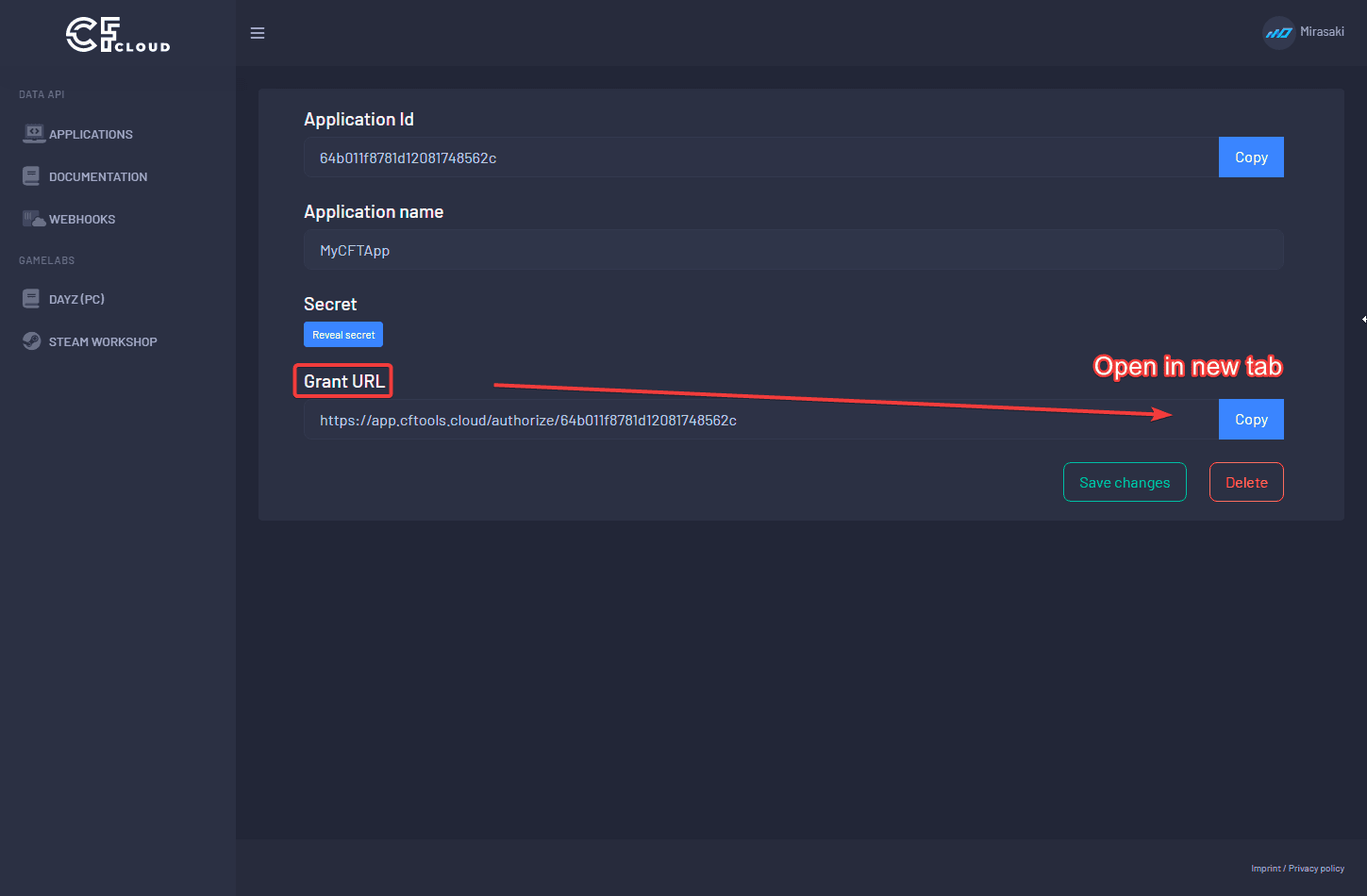The height and width of the screenshot is (896, 1367).
Task: Click the Documentation book icon
Action: click(x=31, y=176)
